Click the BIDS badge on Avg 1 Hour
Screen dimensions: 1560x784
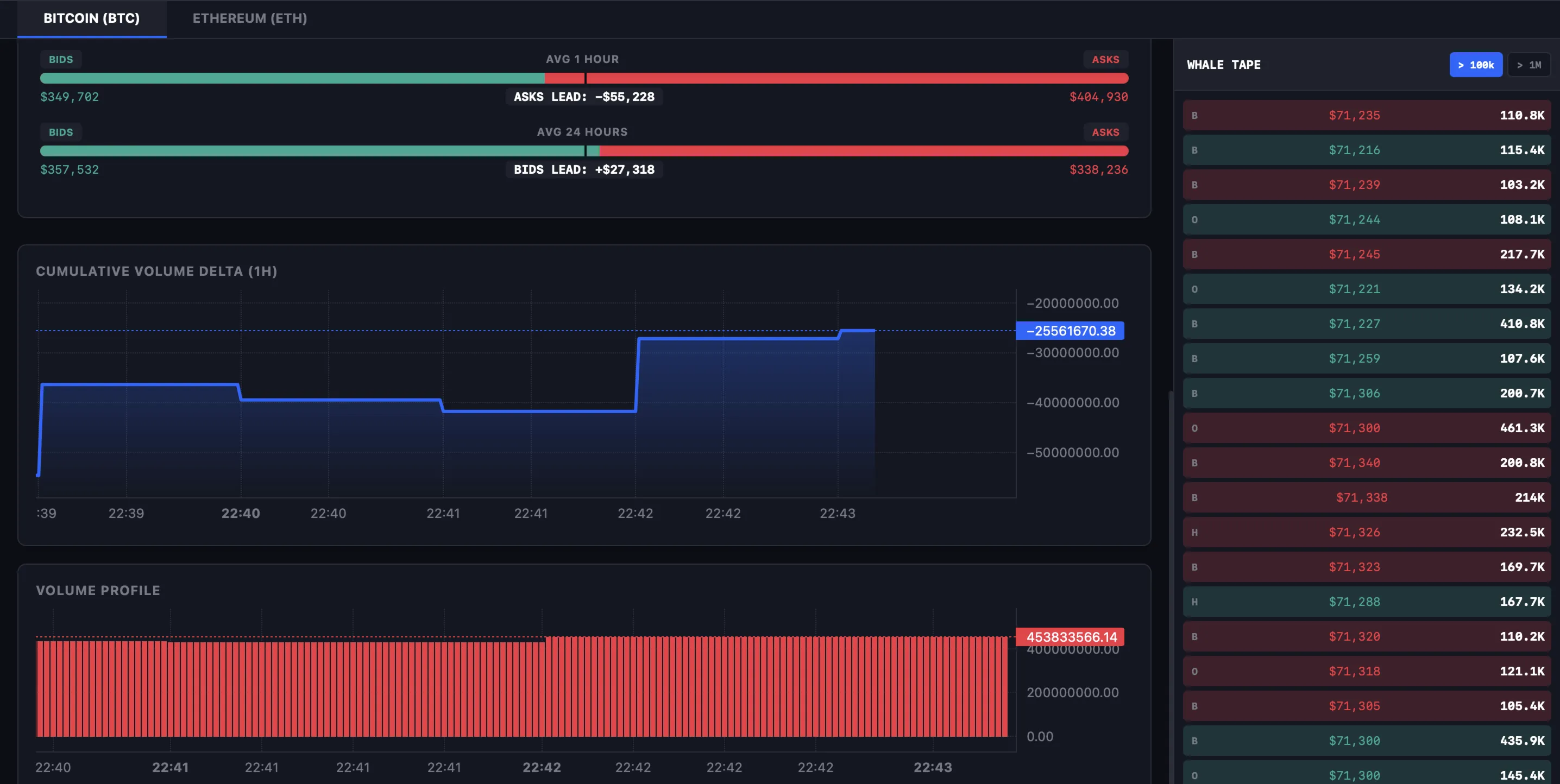tap(60, 59)
